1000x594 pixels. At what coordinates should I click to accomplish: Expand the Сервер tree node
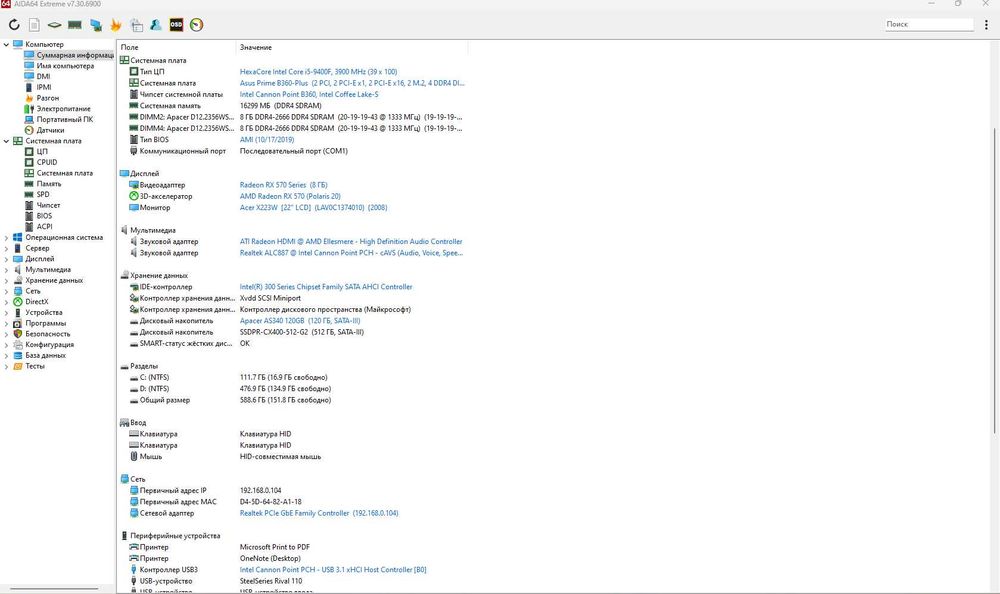pos(6,248)
